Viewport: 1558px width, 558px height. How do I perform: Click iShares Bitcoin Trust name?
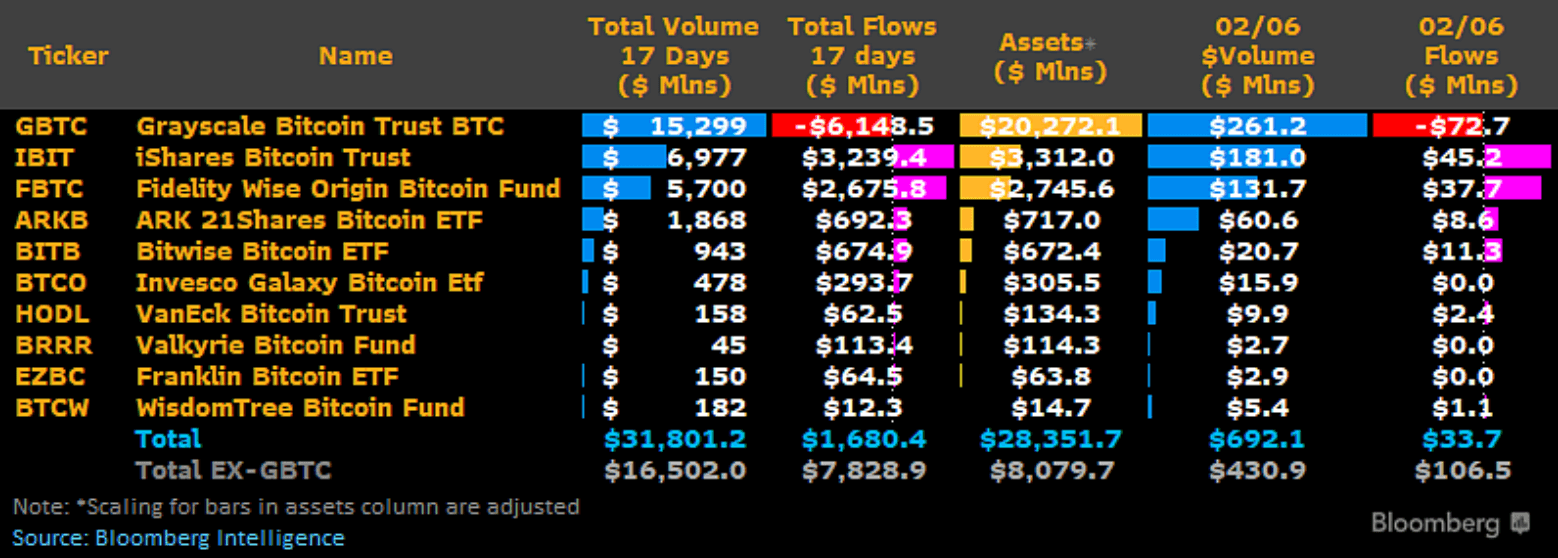pyautogui.click(x=273, y=157)
